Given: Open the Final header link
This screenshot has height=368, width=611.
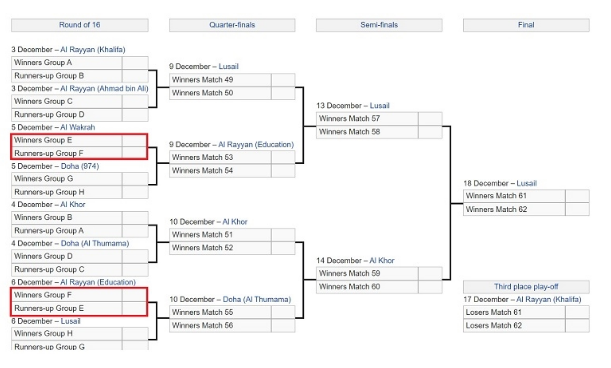Looking at the screenshot, I should coord(526,25).
